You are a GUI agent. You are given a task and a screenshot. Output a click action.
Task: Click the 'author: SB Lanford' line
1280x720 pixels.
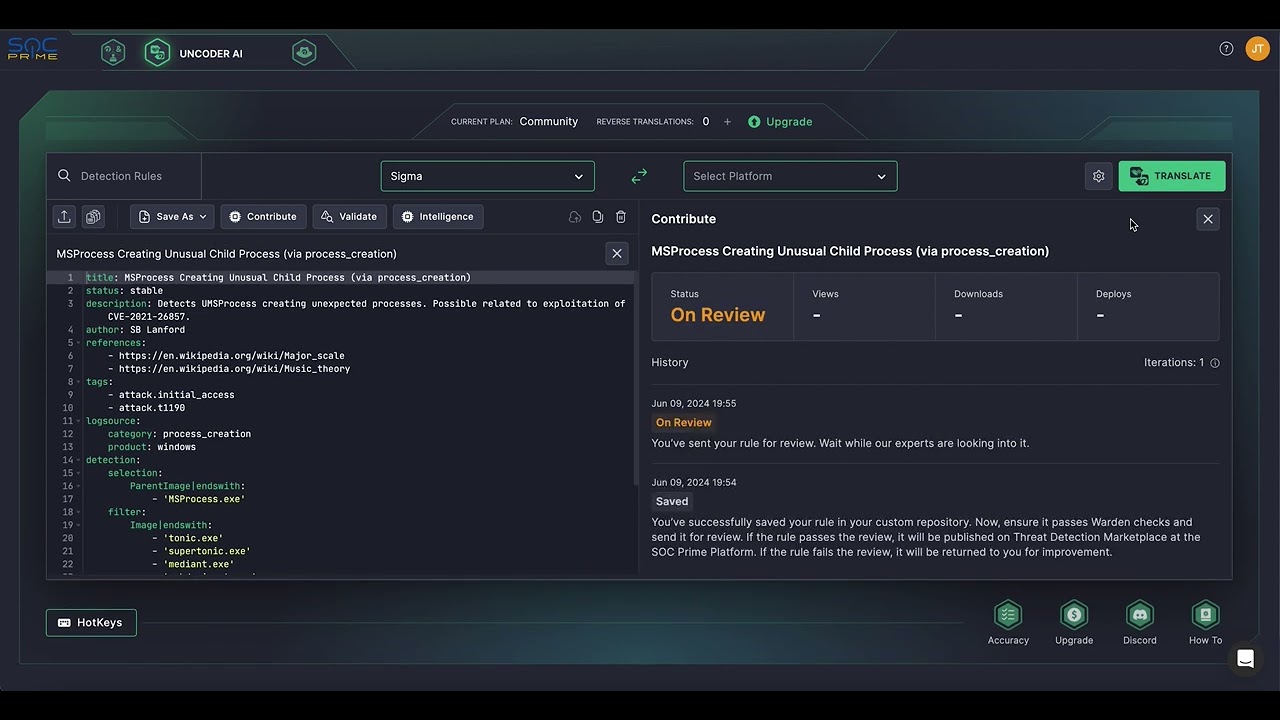click(x=135, y=330)
